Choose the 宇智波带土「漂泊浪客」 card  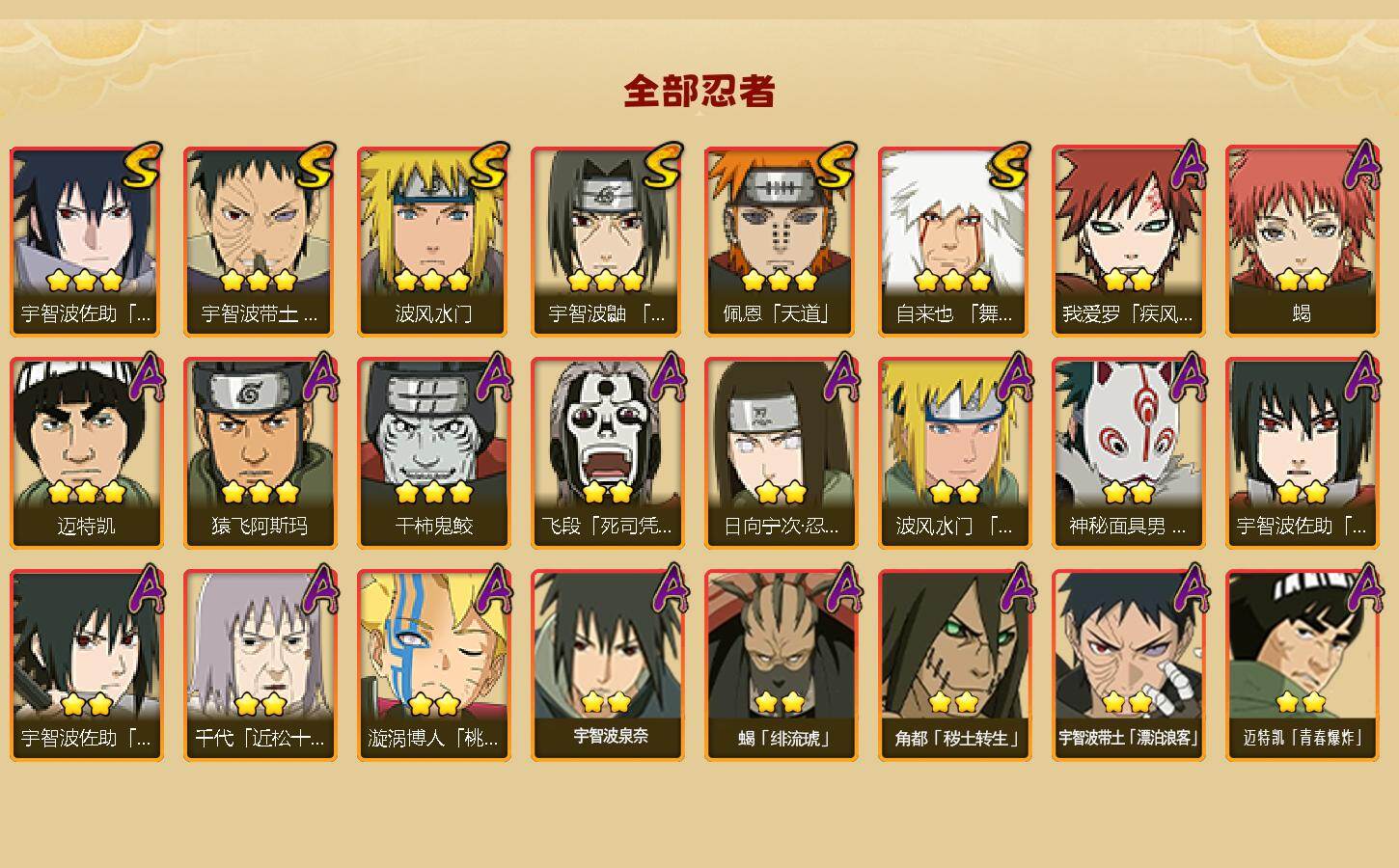[x=1128, y=665]
